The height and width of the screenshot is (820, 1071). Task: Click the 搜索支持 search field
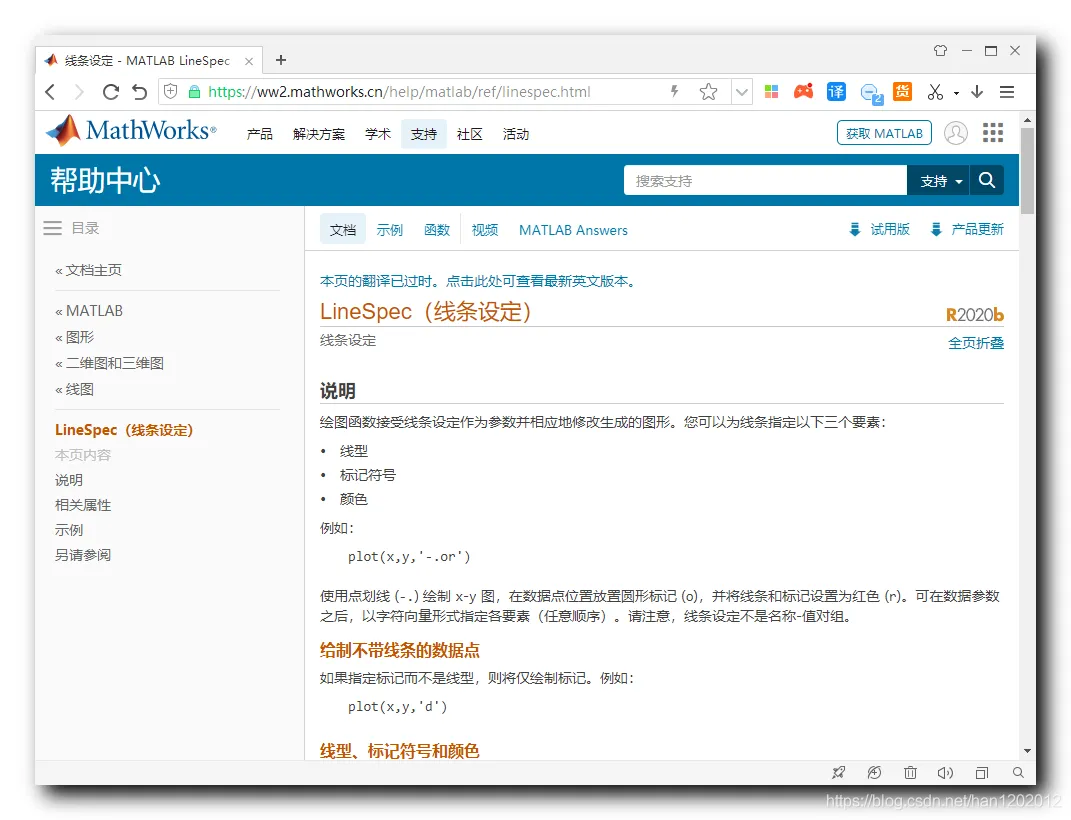tap(765, 180)
